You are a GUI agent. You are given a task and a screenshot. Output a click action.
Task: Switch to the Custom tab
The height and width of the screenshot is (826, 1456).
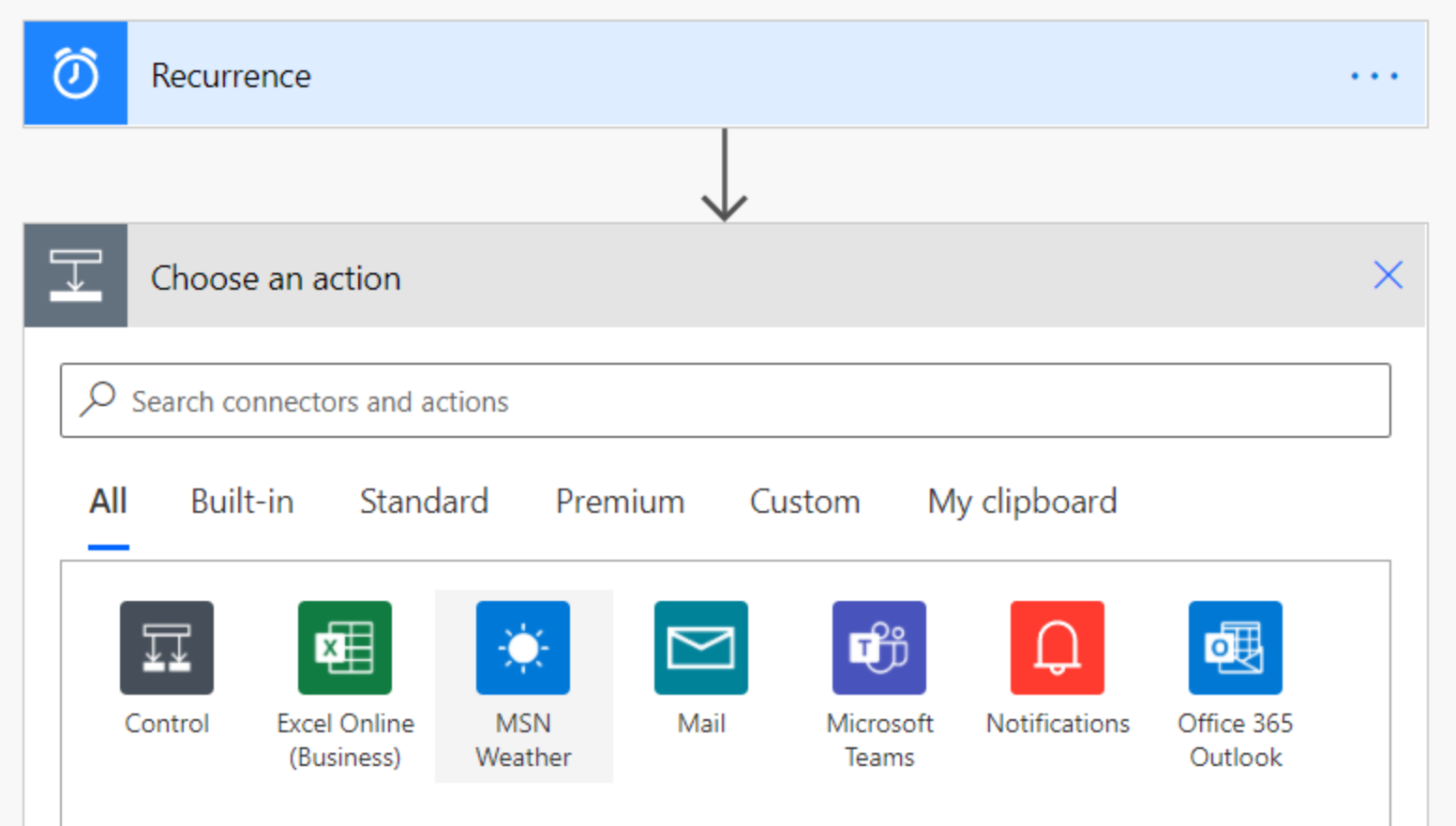(x=804, y=502)
